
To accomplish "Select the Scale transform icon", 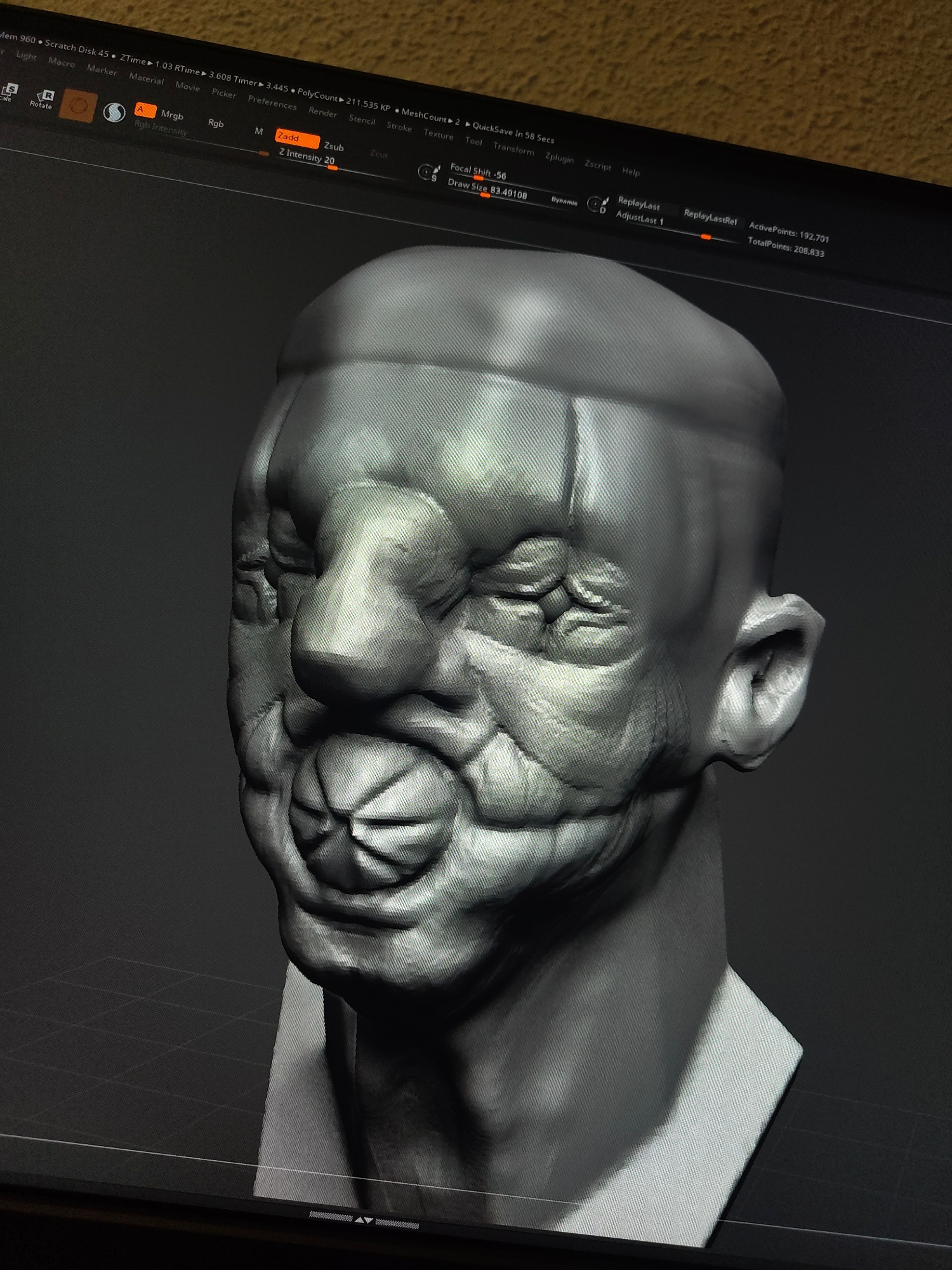I will (x=9, y=91).
